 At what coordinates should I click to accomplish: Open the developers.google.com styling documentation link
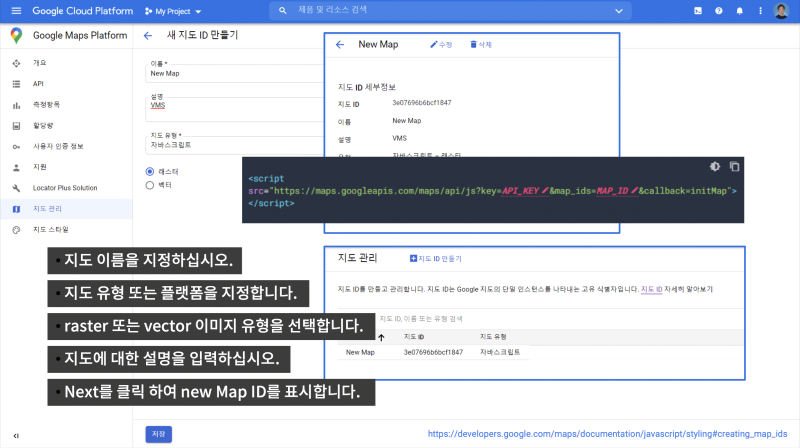pyautogui.click(x=607, y=434)
